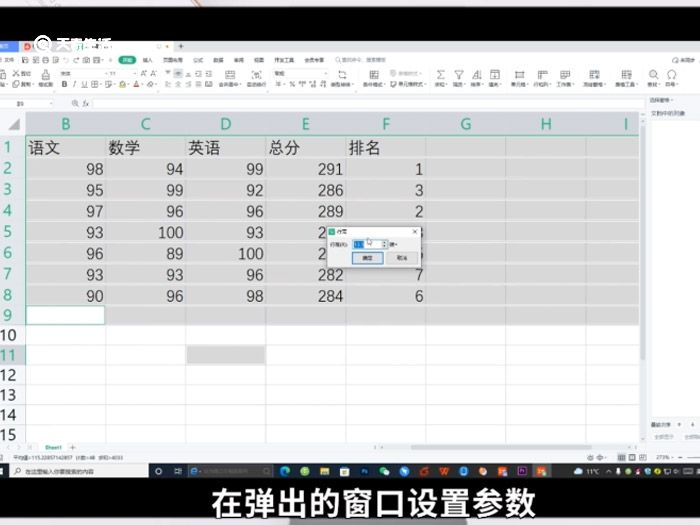The height and width of the screenshot is (525, 700).
Task: Click the Format Painter icon
Action: click(46, 75)
